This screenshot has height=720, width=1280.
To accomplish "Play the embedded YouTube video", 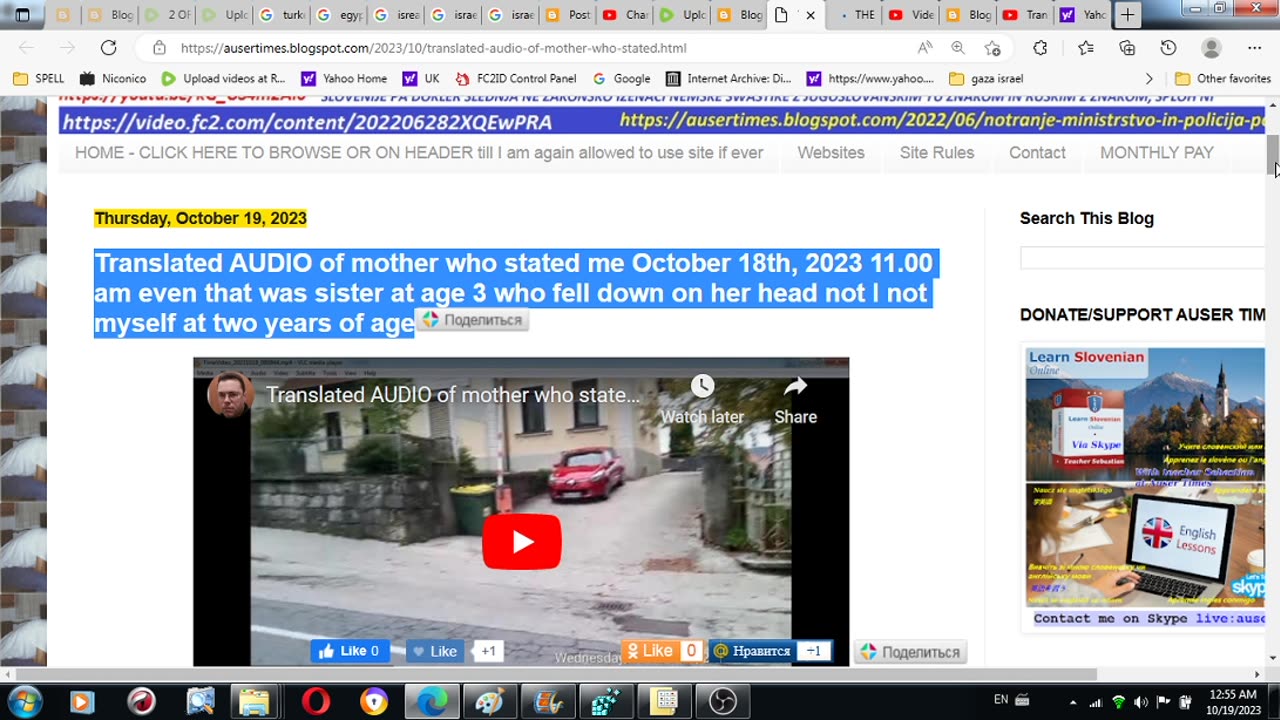I will pyautogui.click(x=522, y=541).
